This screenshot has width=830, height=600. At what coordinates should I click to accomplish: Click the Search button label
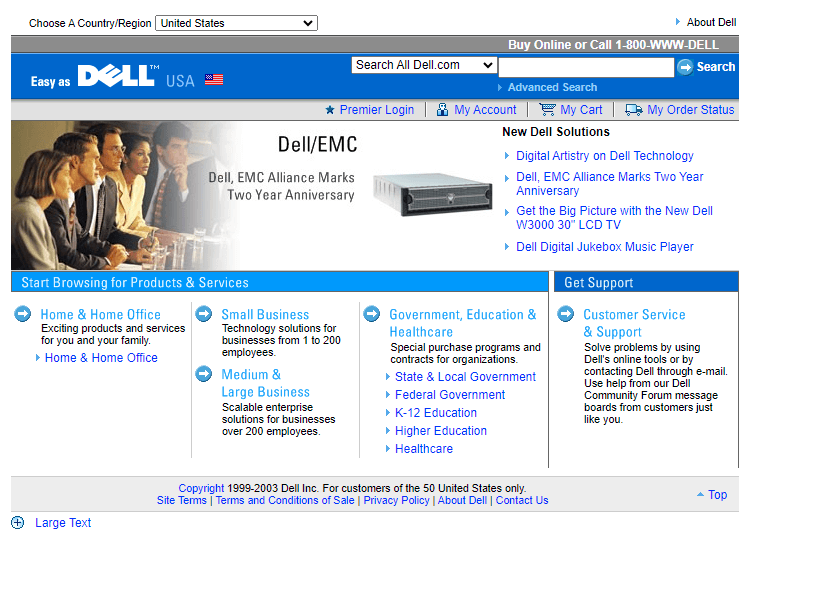coord(716,67)
